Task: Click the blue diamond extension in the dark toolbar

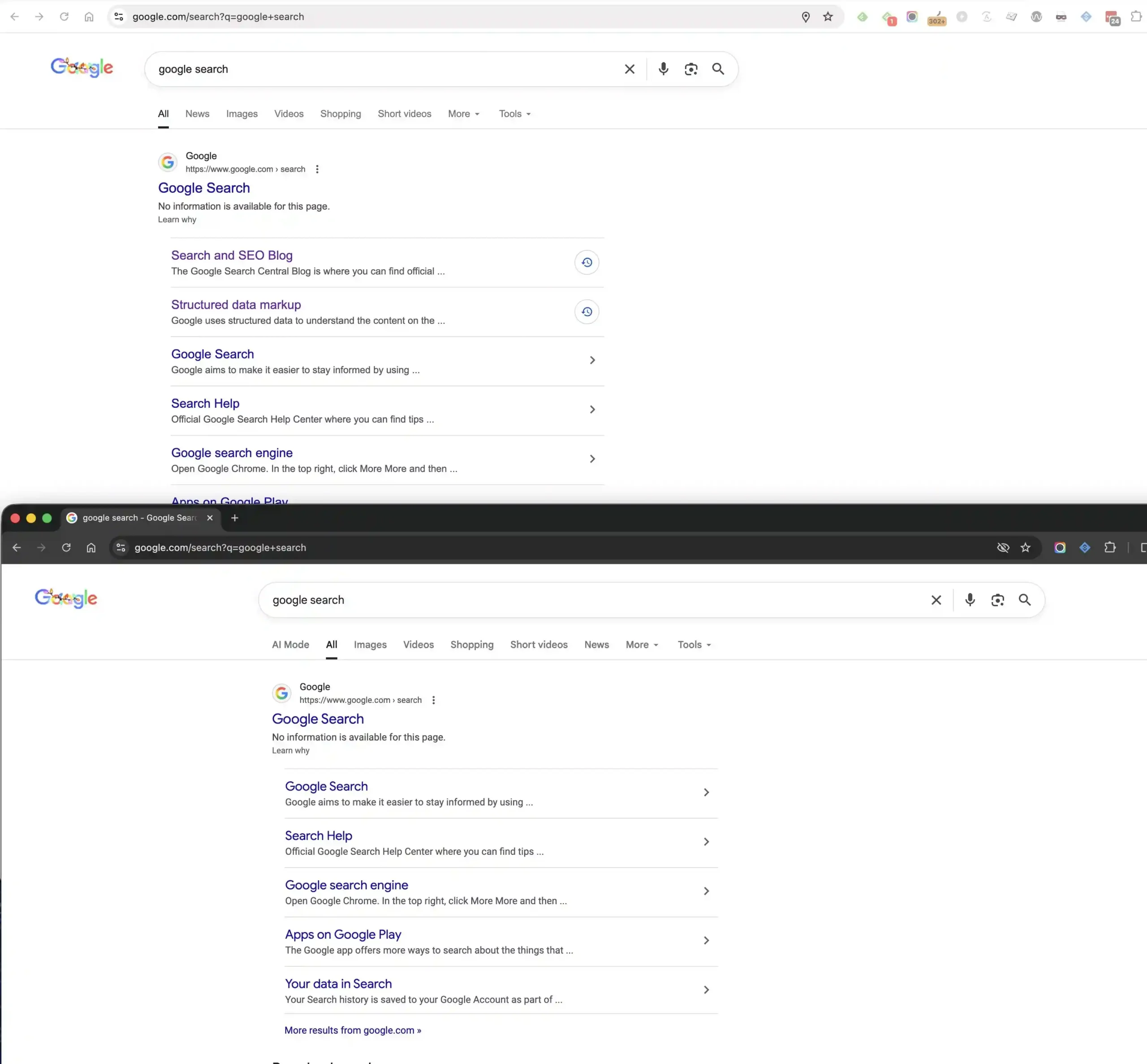Action: (1085, 547)
